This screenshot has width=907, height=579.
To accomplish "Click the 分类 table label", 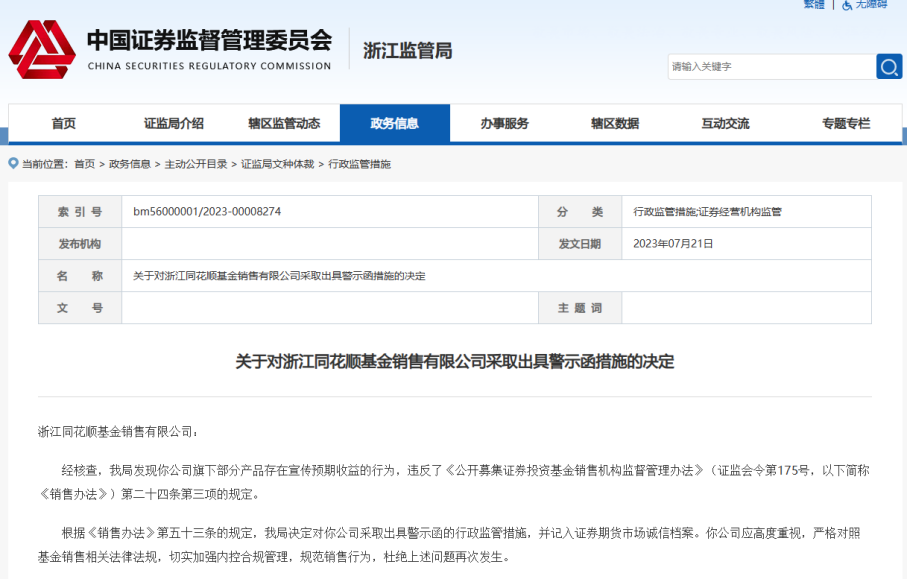I will (580, 212).
